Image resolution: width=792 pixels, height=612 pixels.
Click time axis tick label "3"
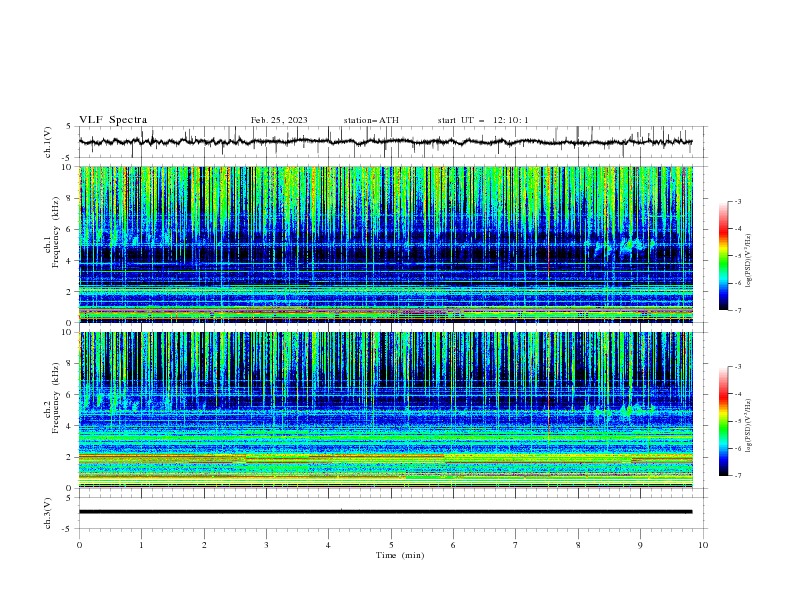(266, 545)
